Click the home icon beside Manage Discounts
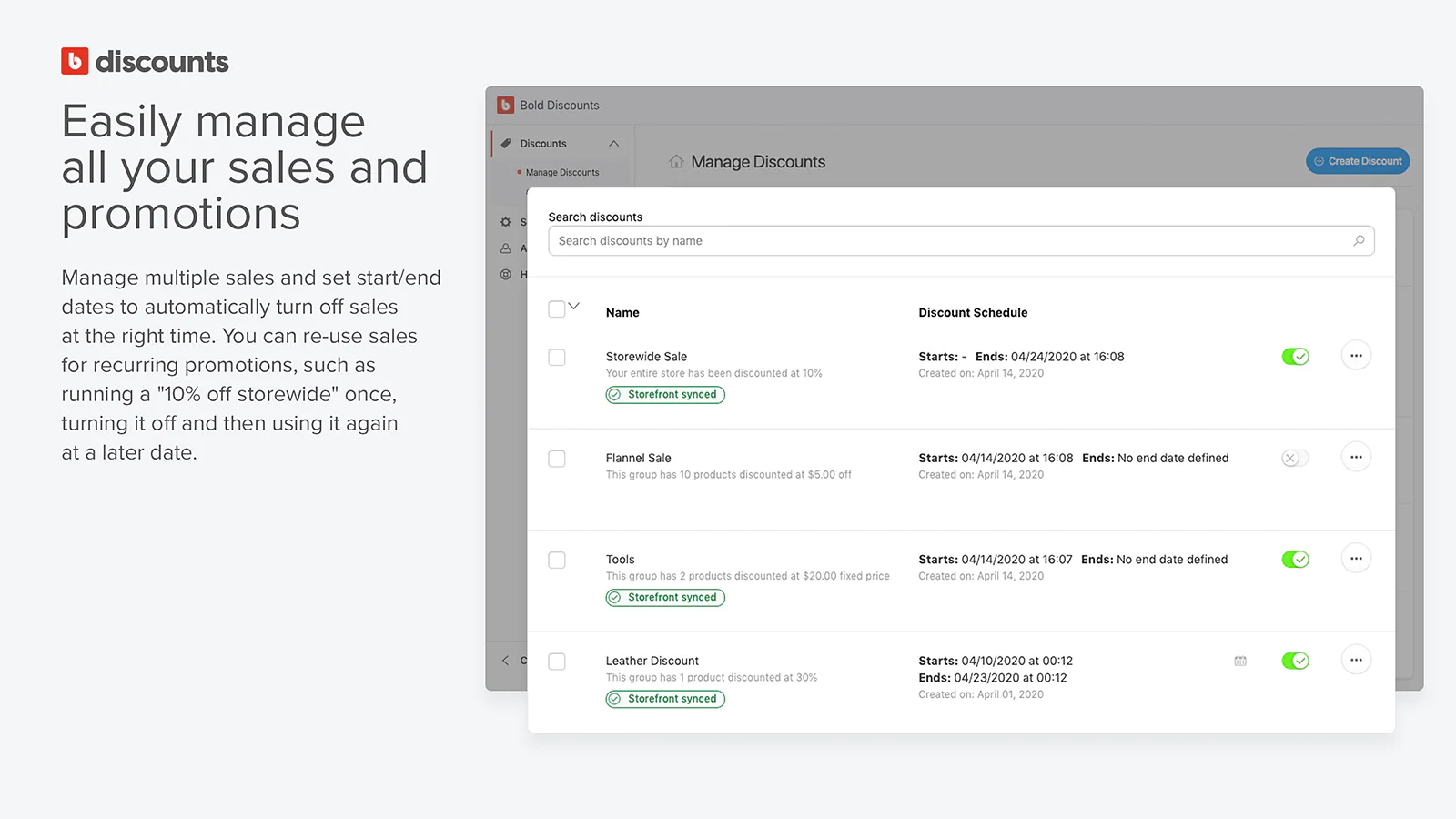The image size is (1456, 819). pyautogui.click(x=676, y=161)
